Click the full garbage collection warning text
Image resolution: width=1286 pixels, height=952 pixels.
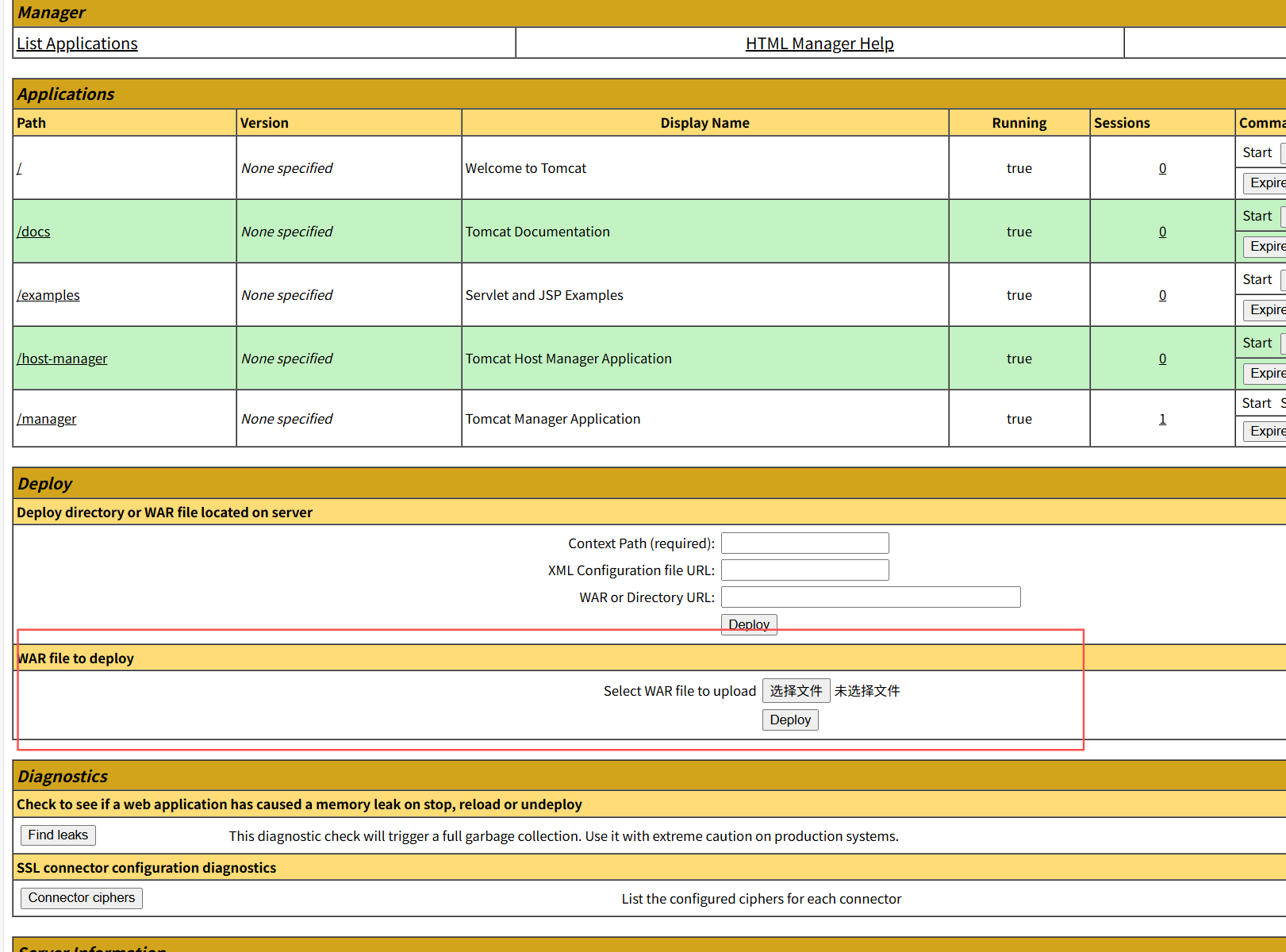click(564, 836)
